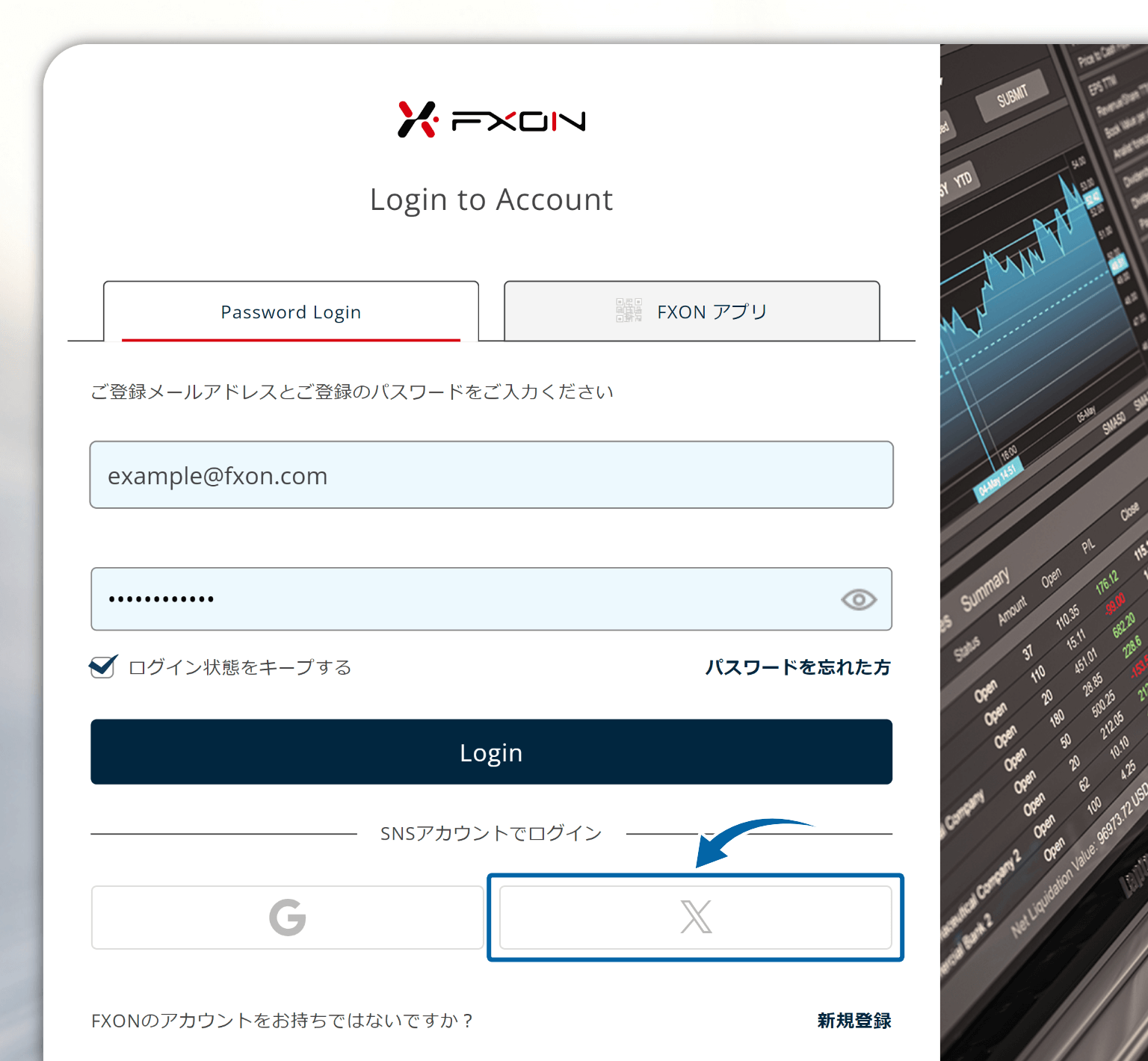Click ご登録メールアドレス instruction text

click(x=352, y=392)
